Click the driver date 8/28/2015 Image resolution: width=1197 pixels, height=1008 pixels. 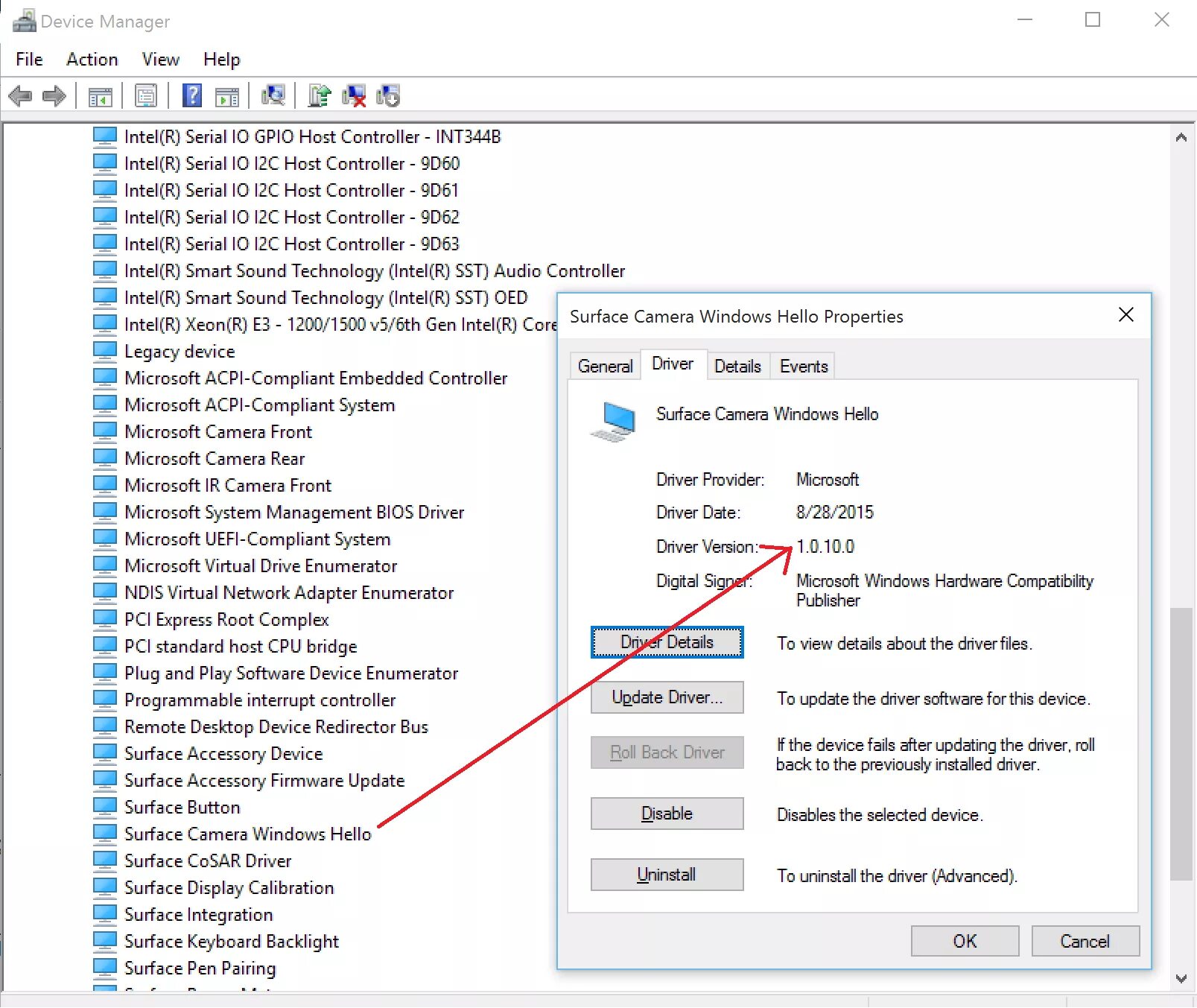coord(835,512)
